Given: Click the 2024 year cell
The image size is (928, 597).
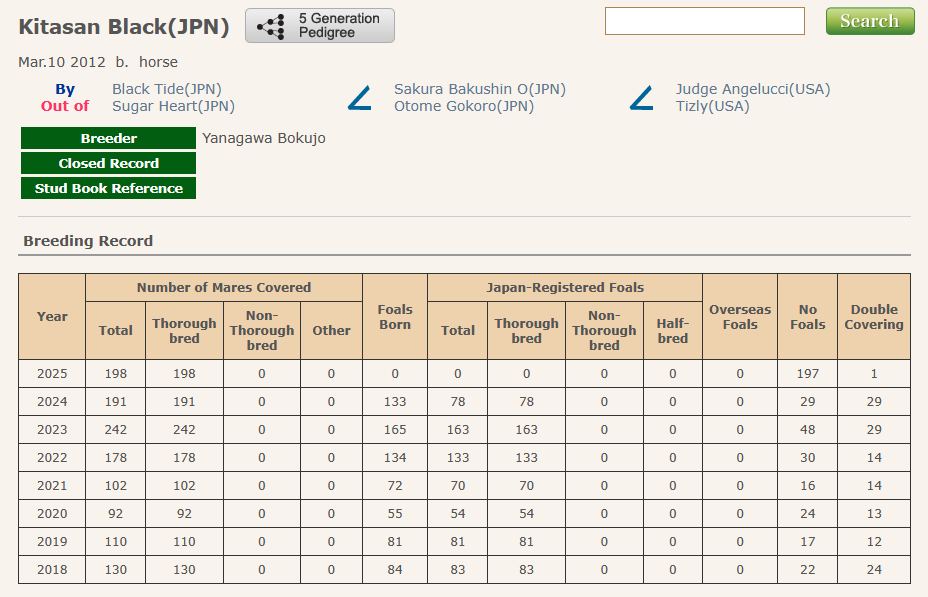Looking at the screenshot, I should point(52,402).
